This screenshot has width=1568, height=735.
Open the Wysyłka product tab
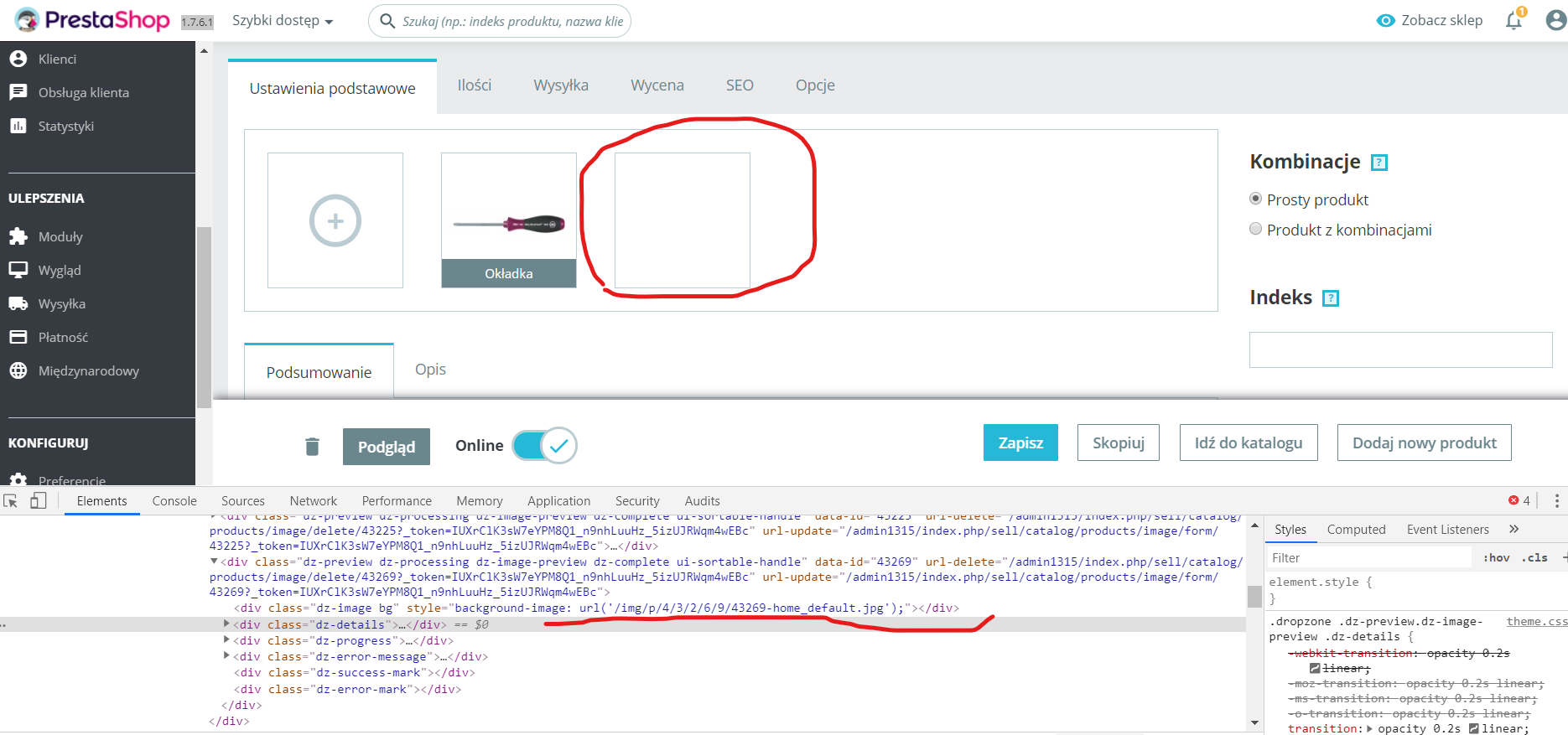point(561,85)
